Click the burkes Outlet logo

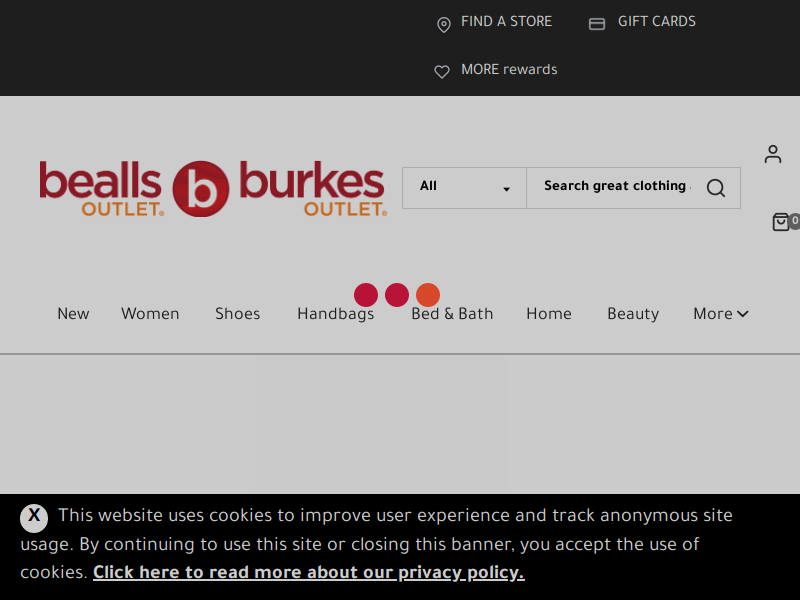pyautogui.click(x=313, y=188)
